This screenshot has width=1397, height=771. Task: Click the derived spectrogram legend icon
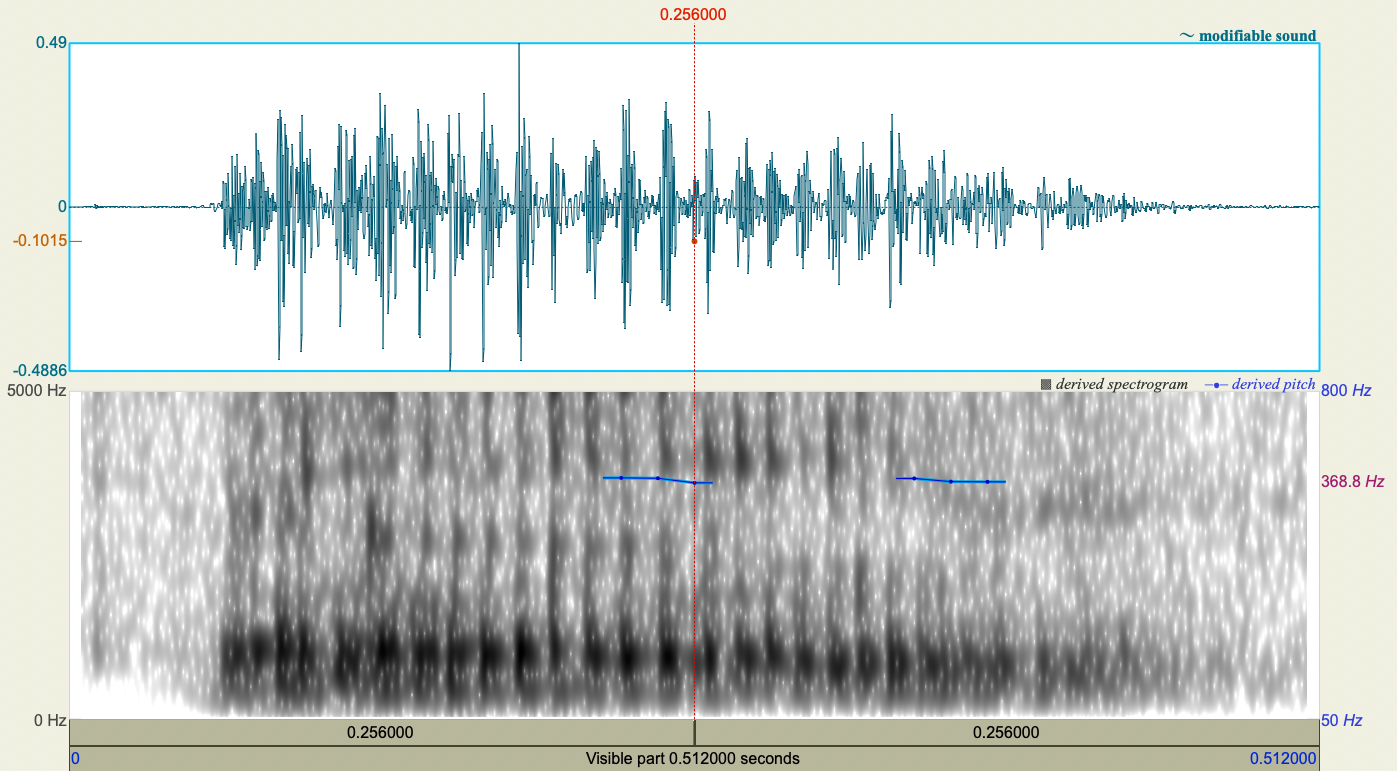point(1044,383)
